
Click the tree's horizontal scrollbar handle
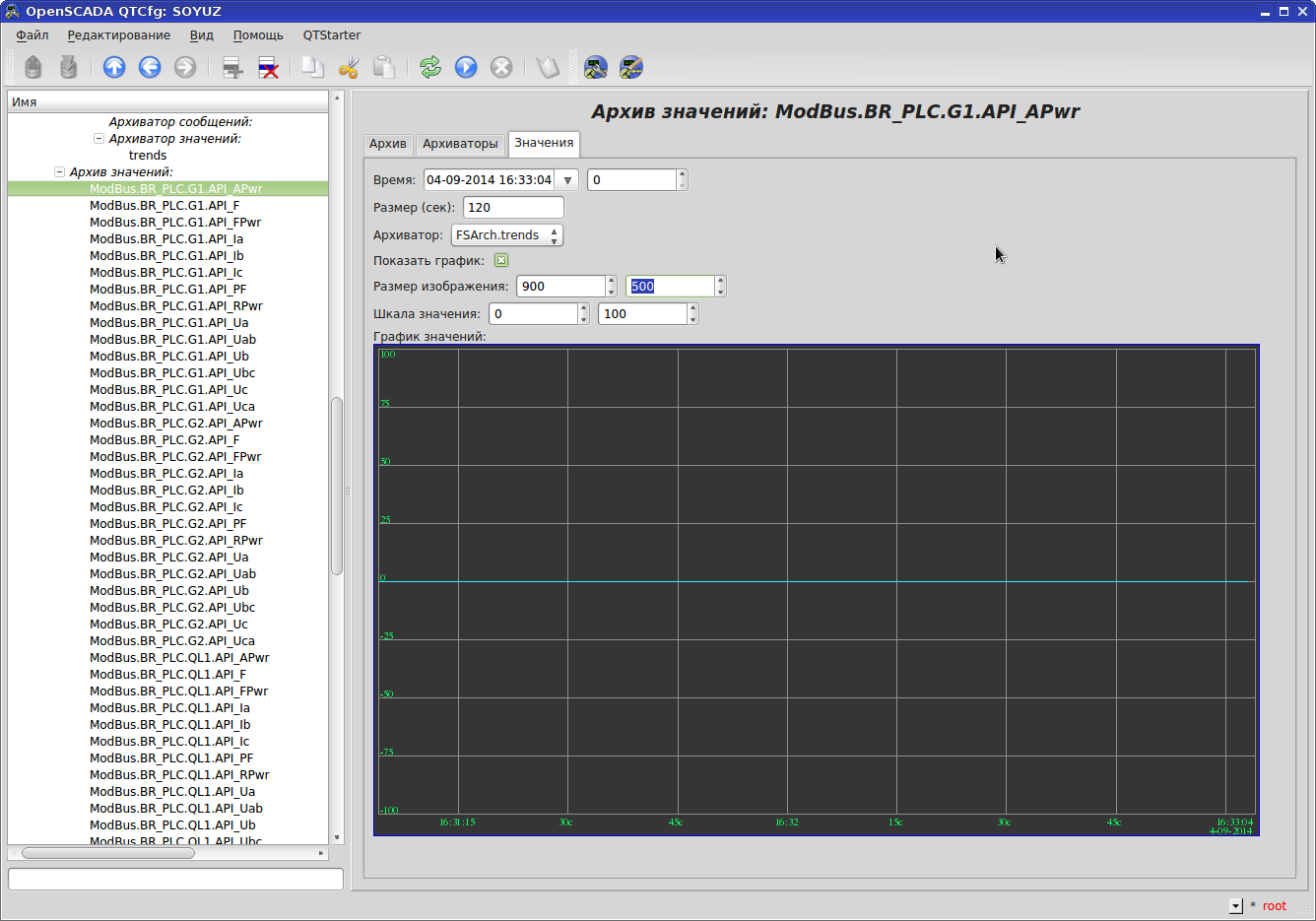tap(107, 853)
